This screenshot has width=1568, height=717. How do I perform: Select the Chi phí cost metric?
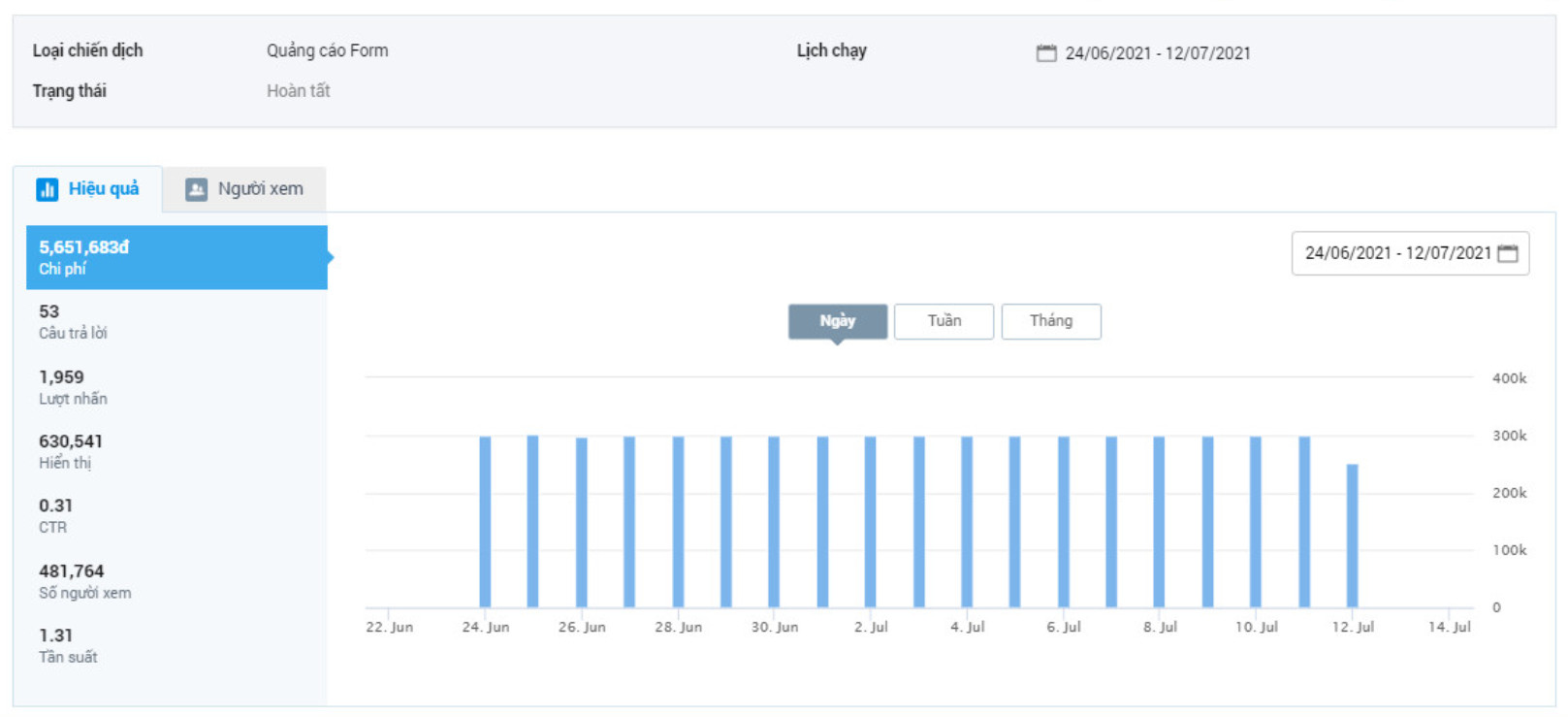pos(176,257)
